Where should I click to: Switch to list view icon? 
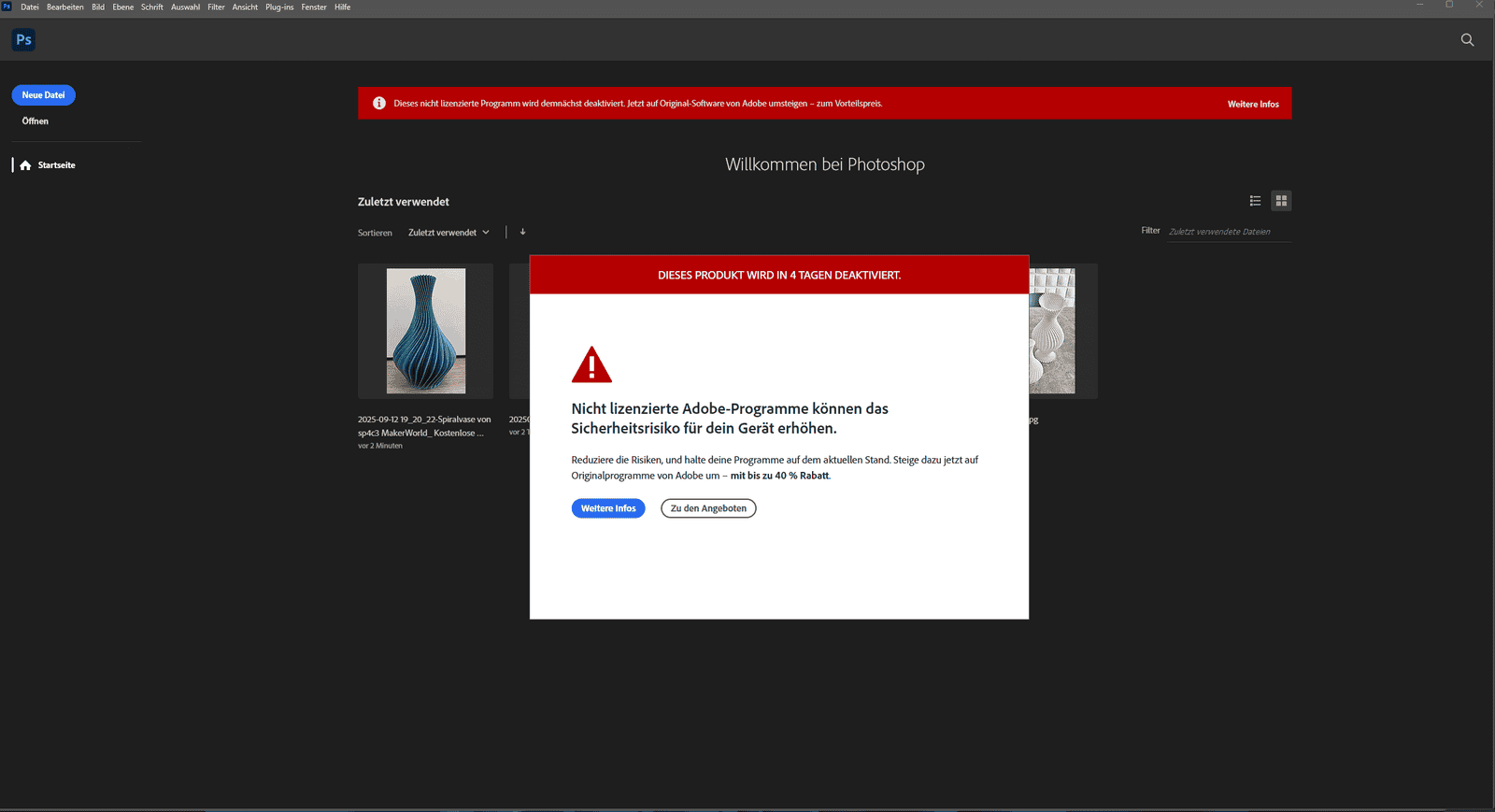coord(1255,201)
